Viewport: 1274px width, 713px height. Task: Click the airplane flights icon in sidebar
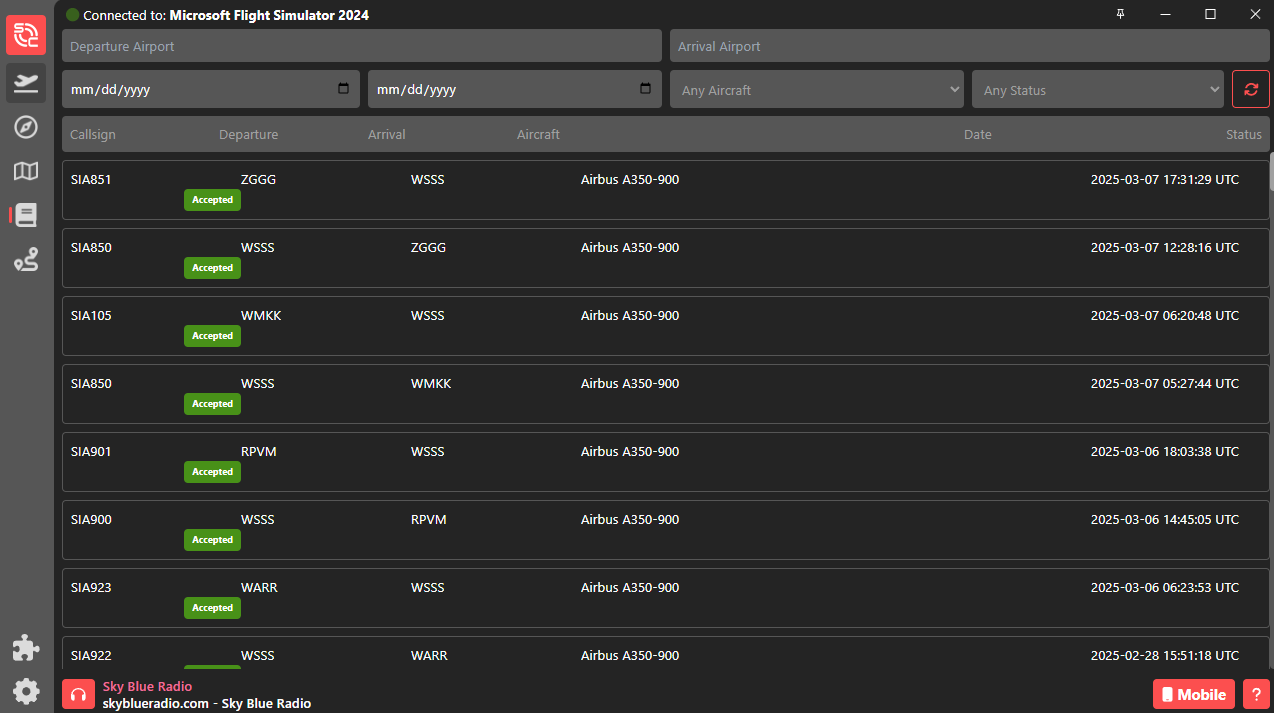[x=26, y=83]
